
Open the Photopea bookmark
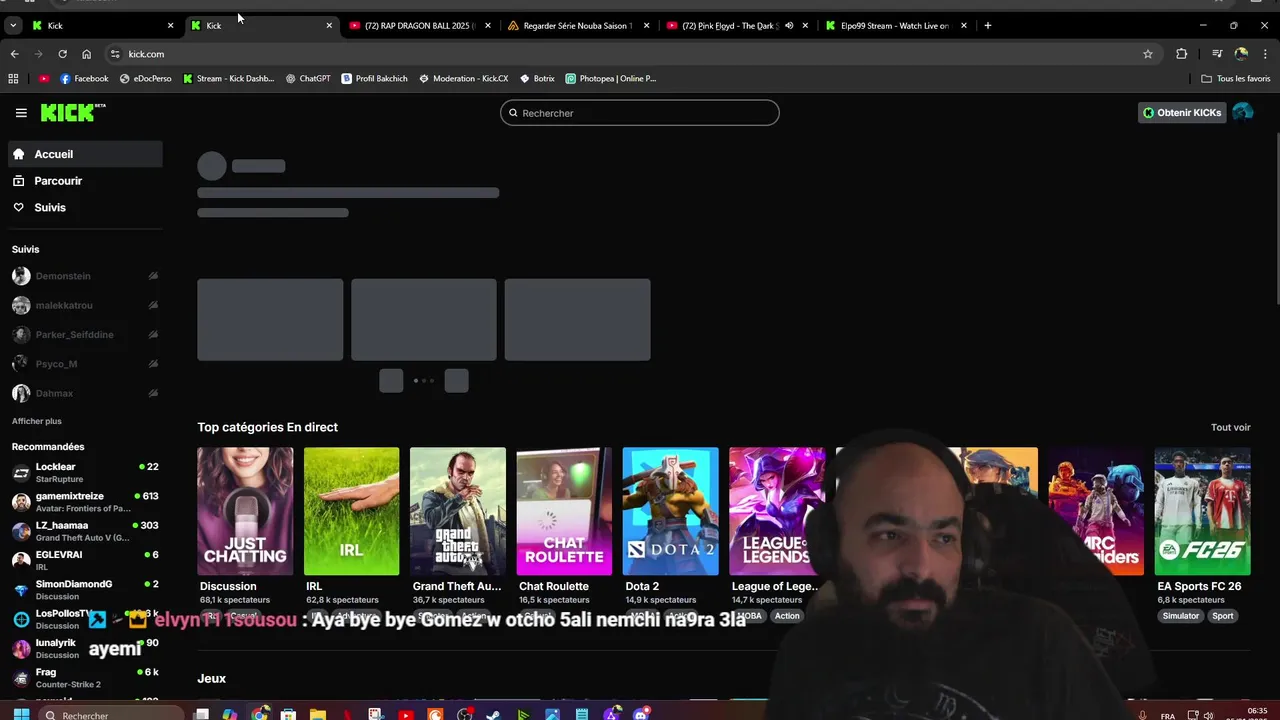(x=611, y=78)
